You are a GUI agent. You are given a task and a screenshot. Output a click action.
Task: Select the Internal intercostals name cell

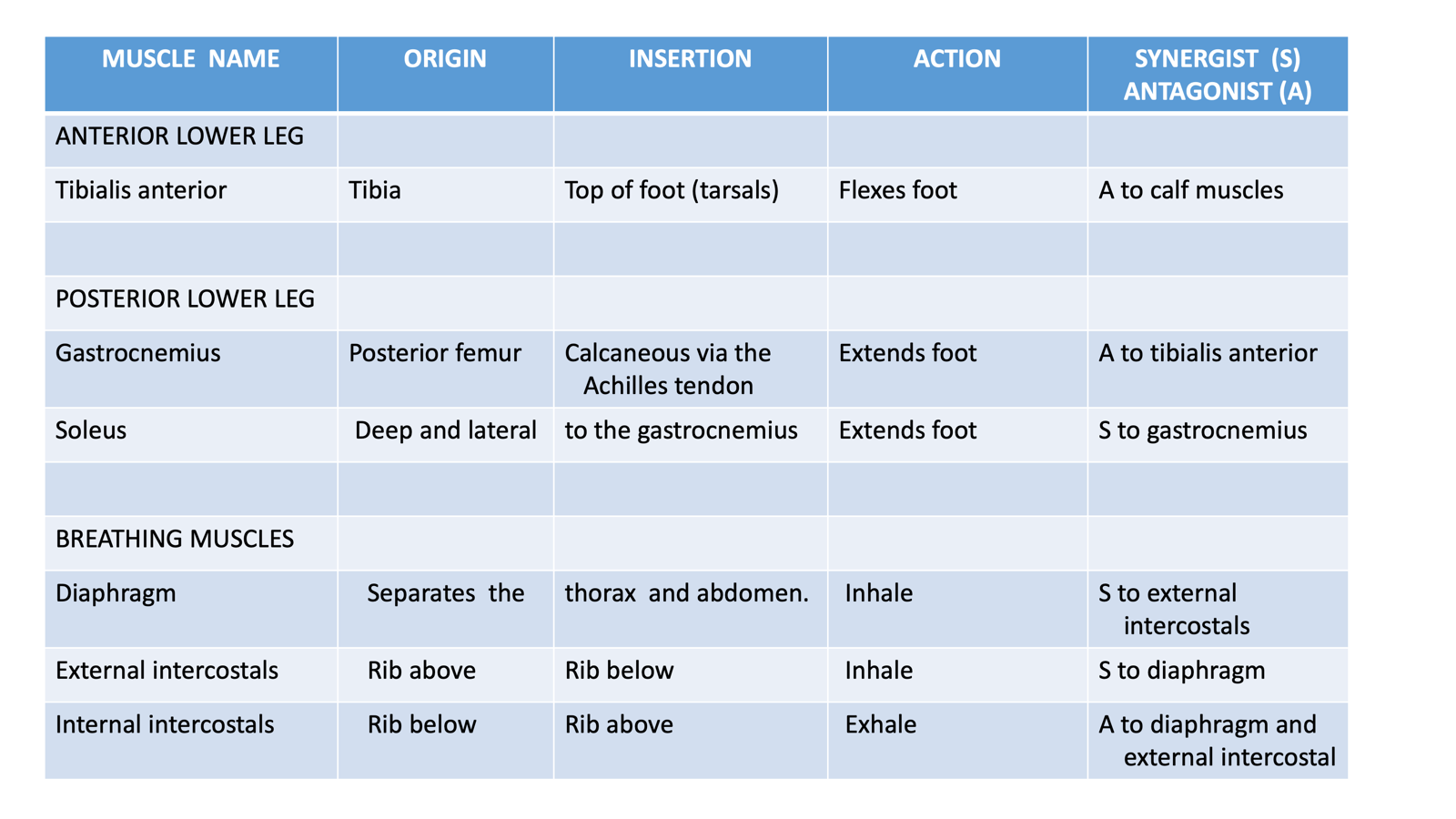point(191,741)
